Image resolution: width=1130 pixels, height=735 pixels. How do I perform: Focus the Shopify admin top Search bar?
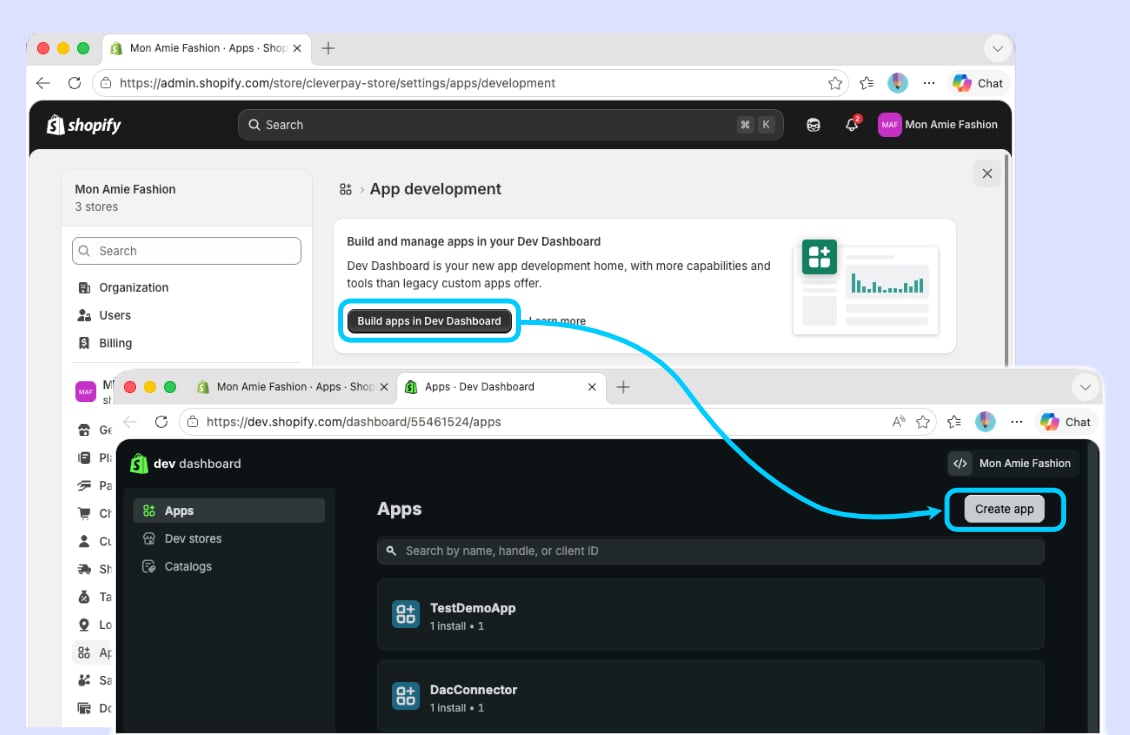510,125
